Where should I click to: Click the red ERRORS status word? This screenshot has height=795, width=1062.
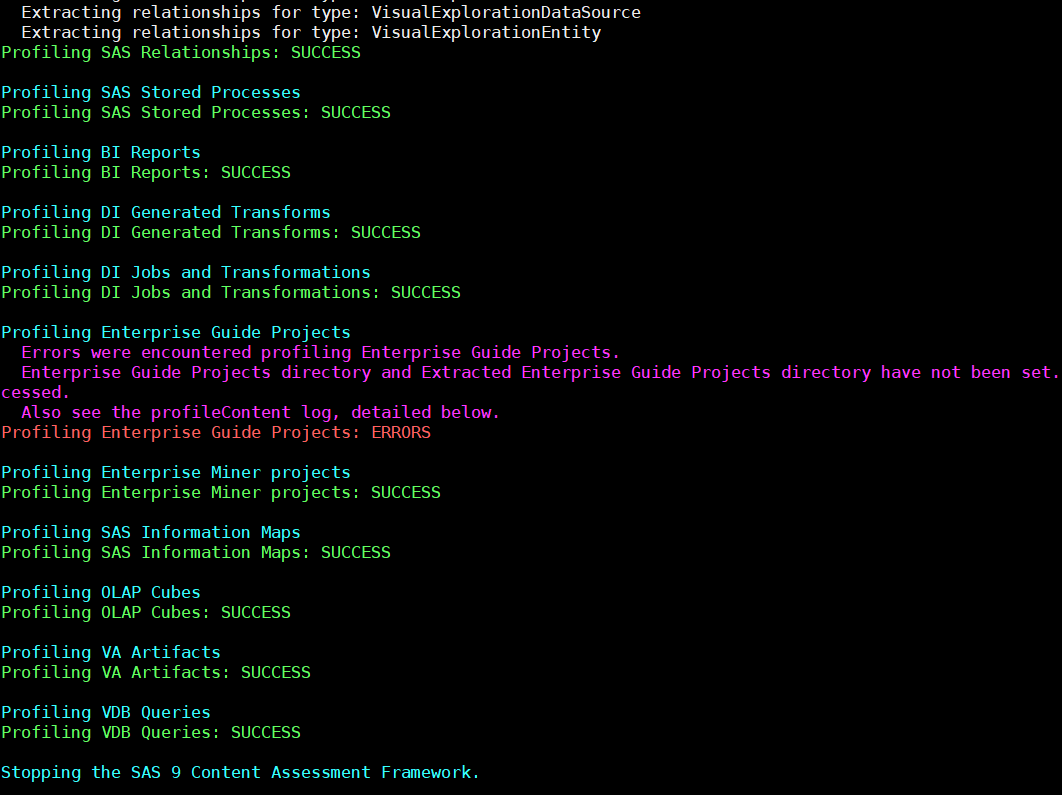tap(400, 432)
